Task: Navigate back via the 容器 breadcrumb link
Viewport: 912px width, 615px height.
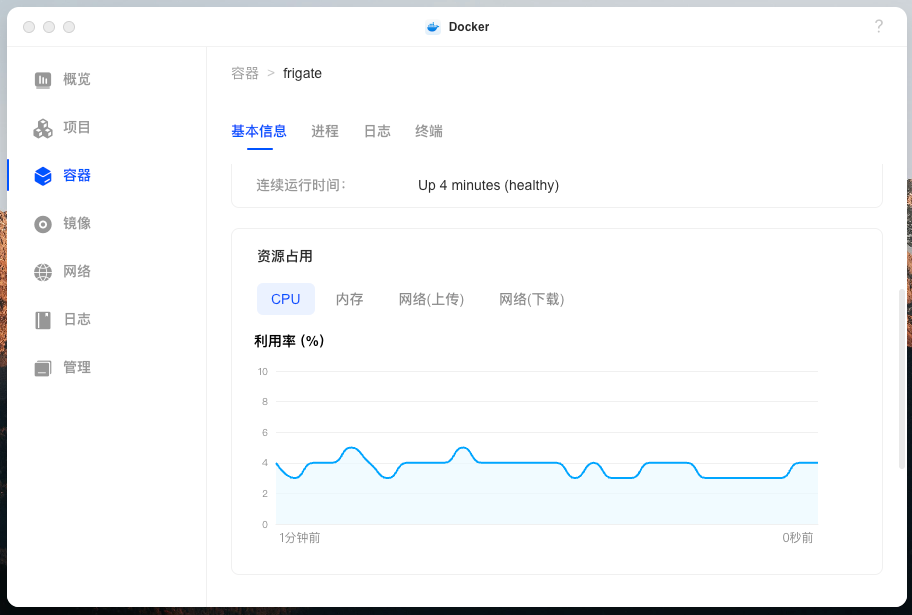Action: coord(245,73)
